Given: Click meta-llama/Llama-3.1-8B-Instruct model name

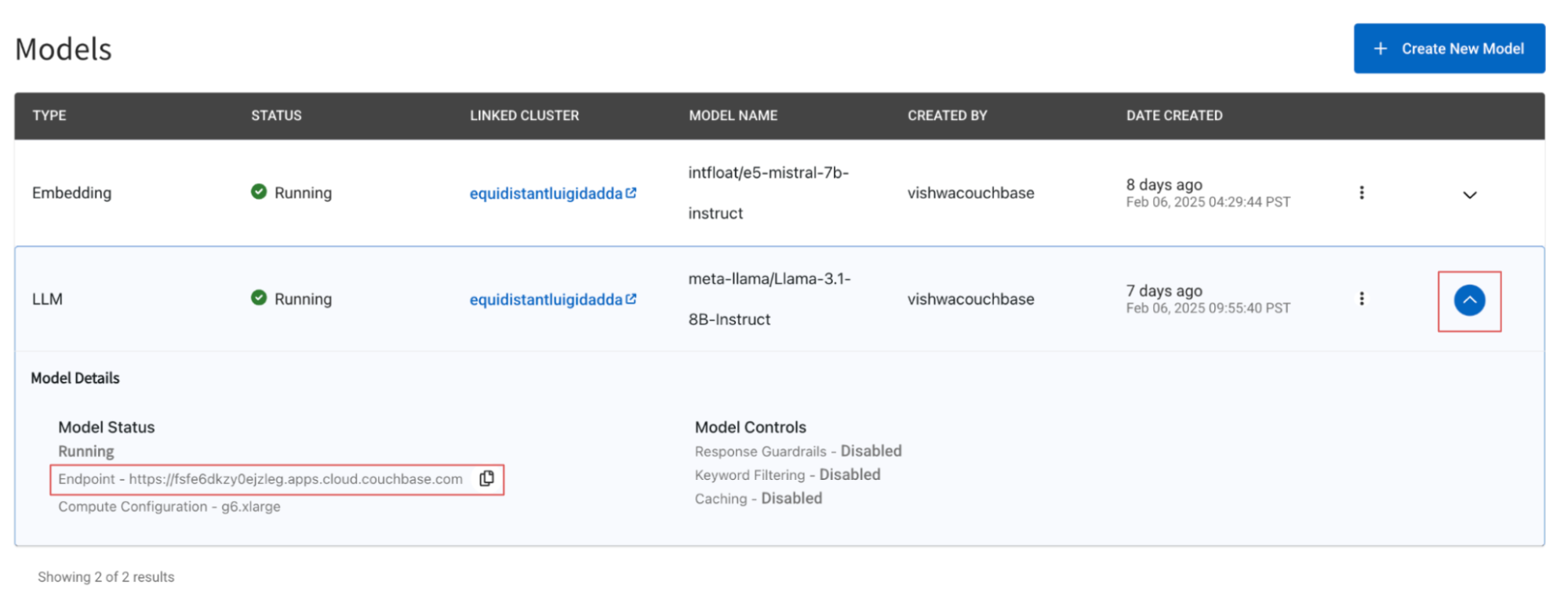Looking at the screenshot, I should tap(769, 299).
